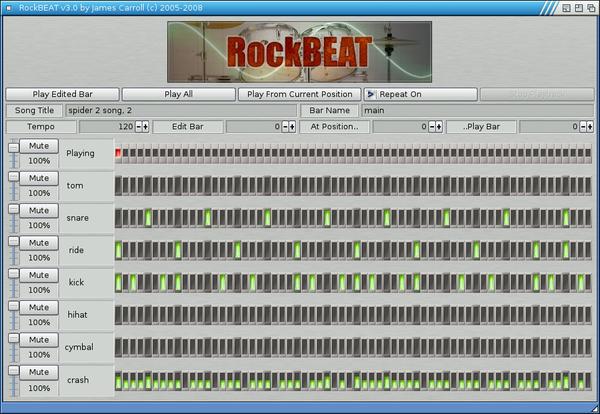Increase Play Bar value with plus
This screenshot has width=600, height=414.
tap(588, 127)
